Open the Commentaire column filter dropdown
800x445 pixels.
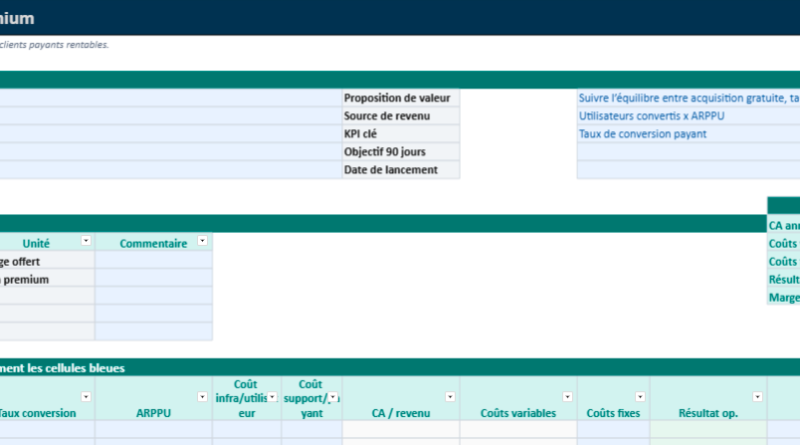tap(203, 242)
